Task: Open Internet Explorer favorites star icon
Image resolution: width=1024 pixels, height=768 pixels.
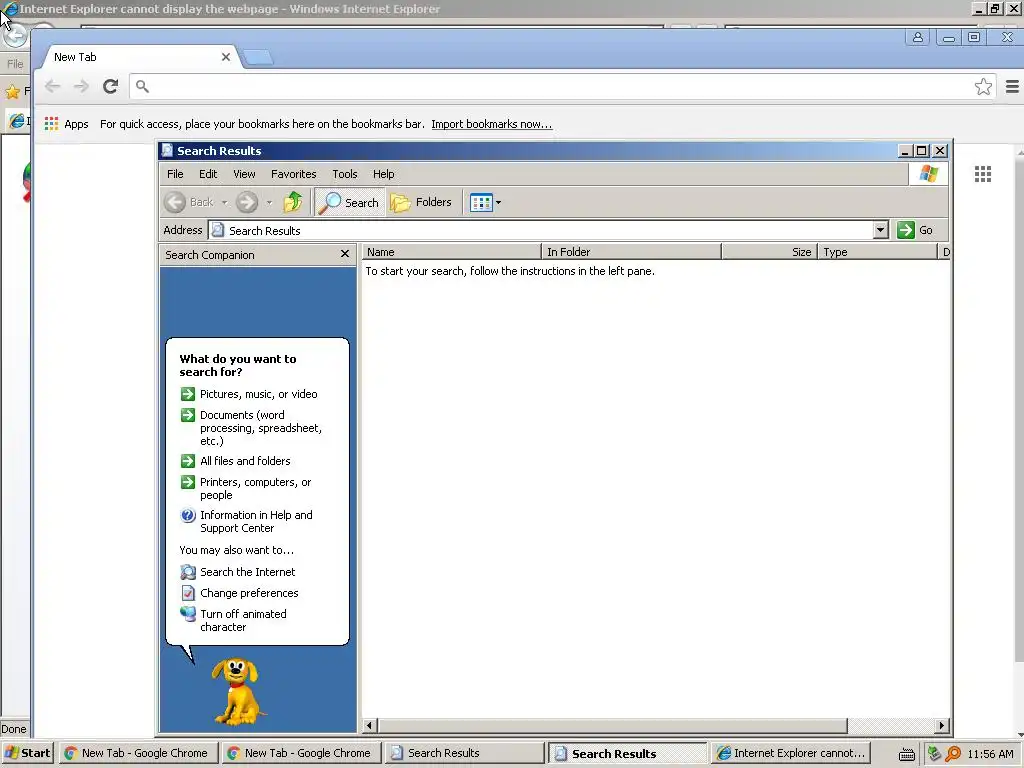Action: coord(12,91)
